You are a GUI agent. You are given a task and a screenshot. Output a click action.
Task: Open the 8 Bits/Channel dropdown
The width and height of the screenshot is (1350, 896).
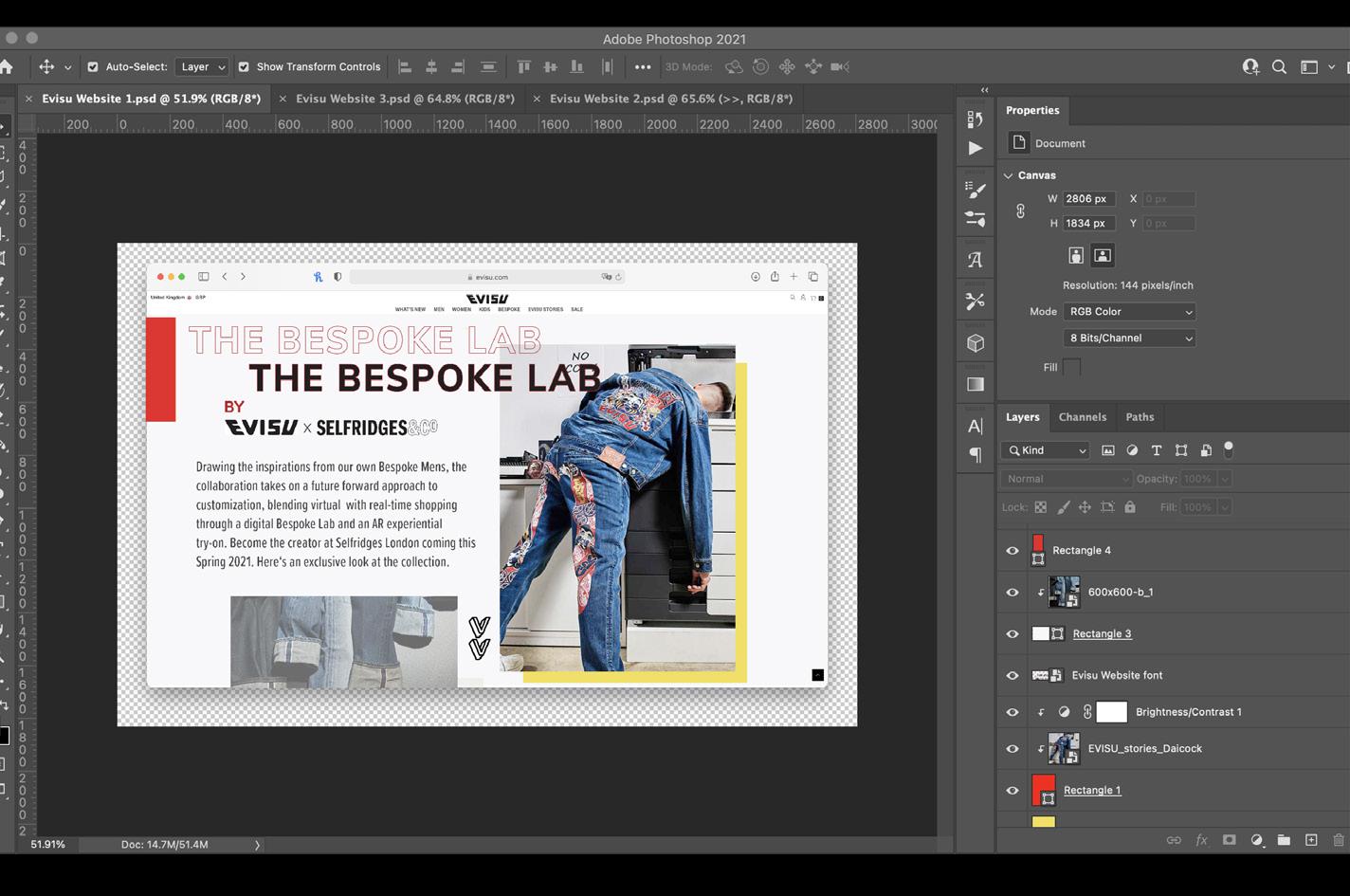point(1129,338)
